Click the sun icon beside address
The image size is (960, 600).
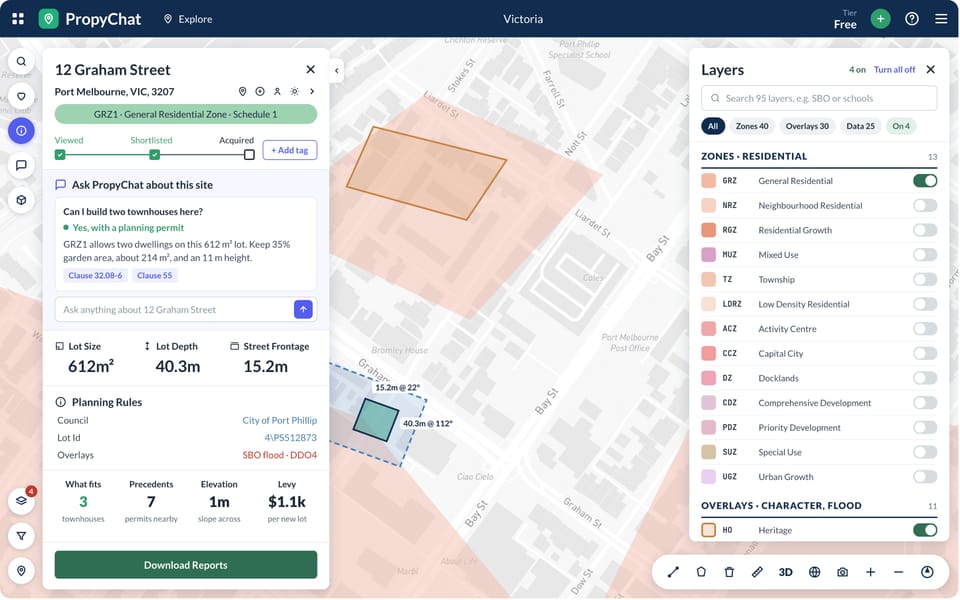click(x=294, y=91)
